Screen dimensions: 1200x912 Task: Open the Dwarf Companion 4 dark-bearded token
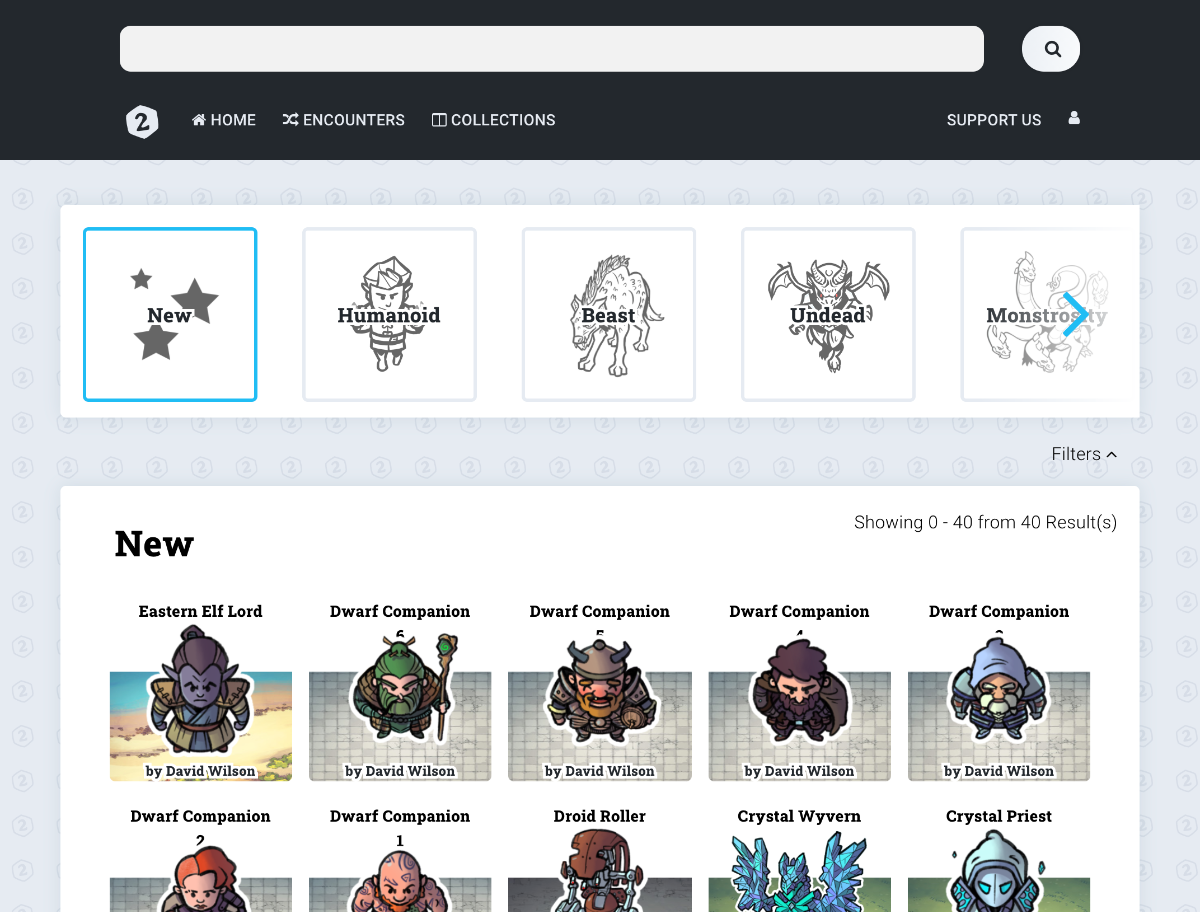[x=799, y=707]
